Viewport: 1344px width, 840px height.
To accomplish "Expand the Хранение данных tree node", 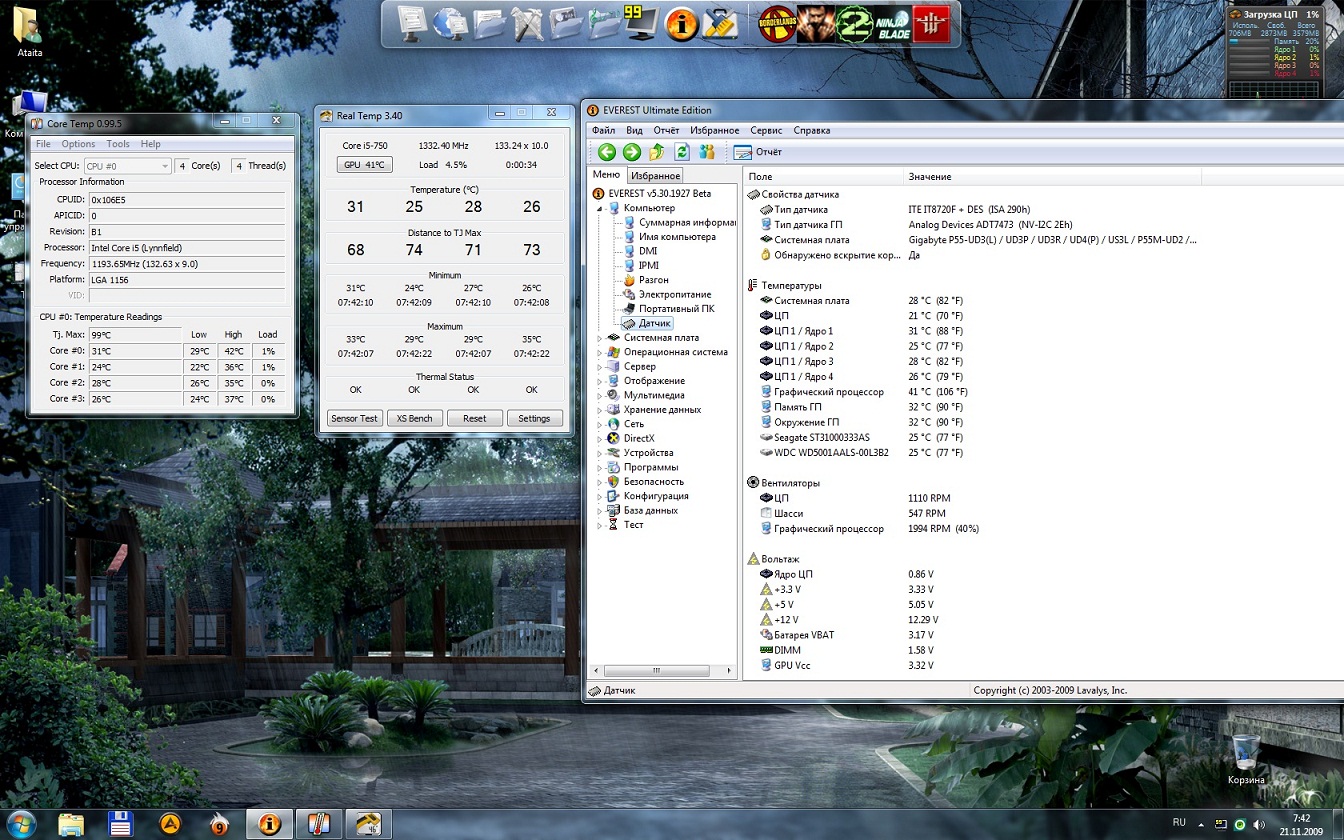I will [600, 410].
